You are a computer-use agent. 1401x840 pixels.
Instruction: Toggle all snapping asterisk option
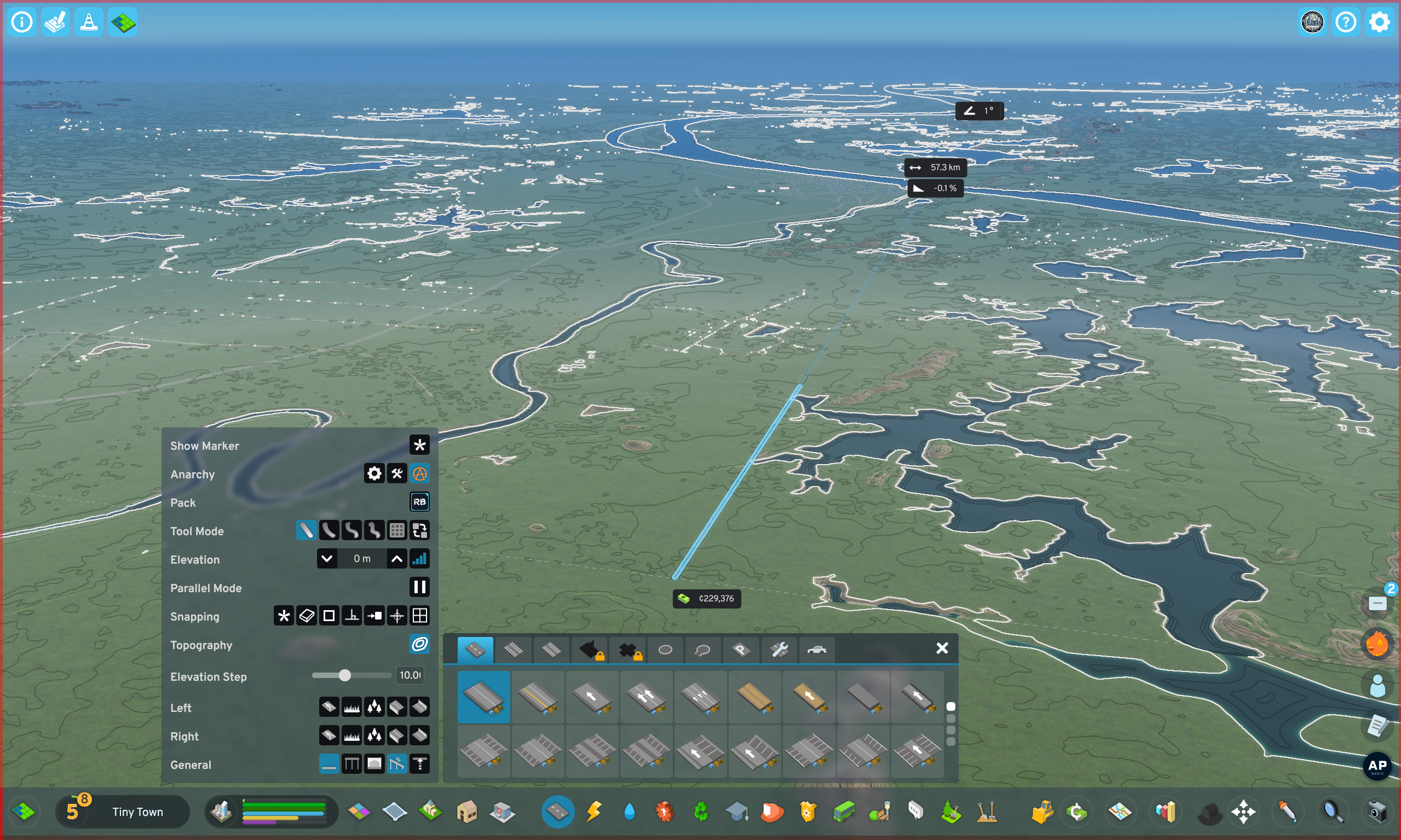(x=283, y=615)
